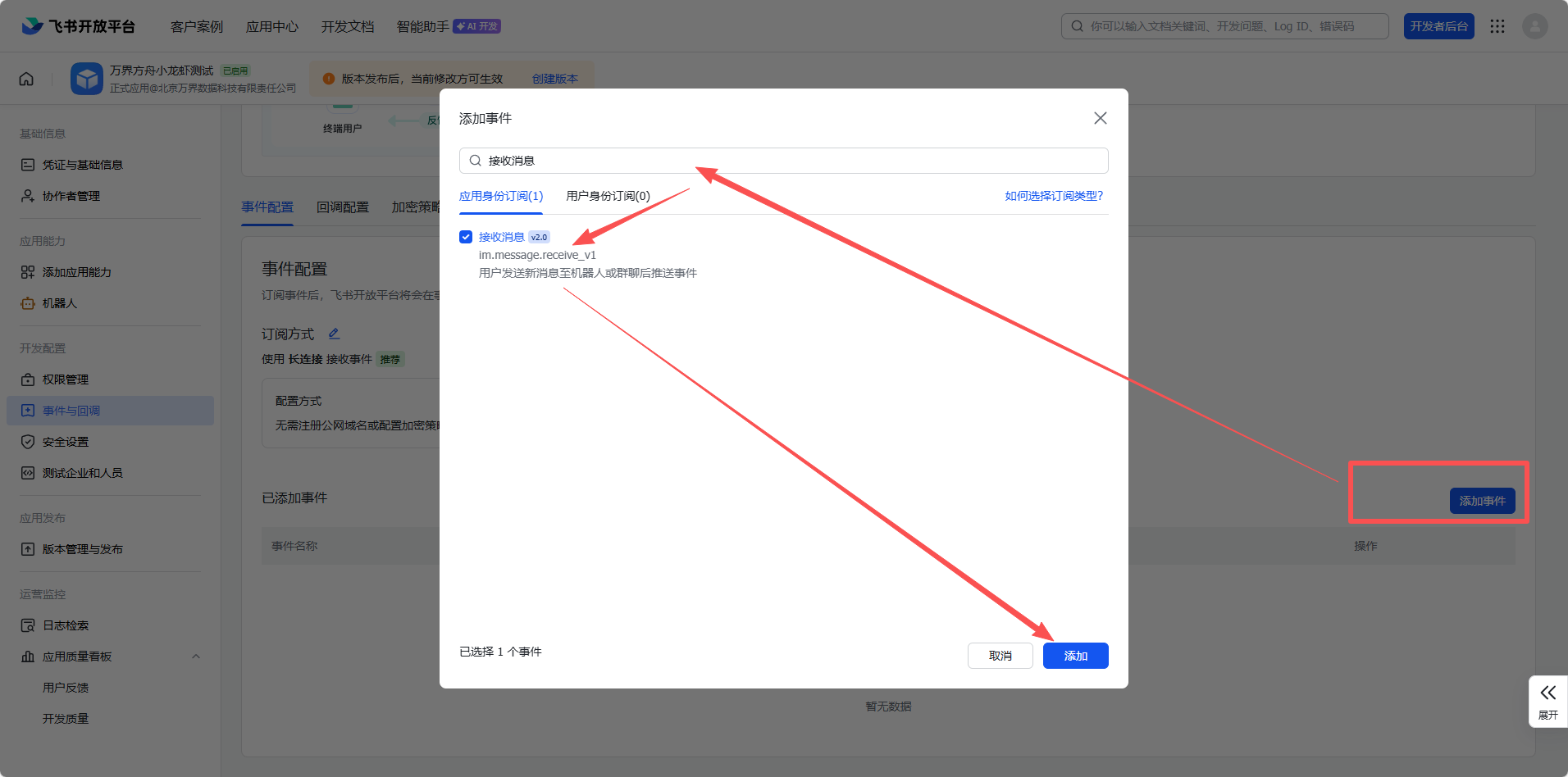Viewport: 1568px width, 777px height.
Task: Click the 飞书开放平台 logo
Action: pos(79,26)
